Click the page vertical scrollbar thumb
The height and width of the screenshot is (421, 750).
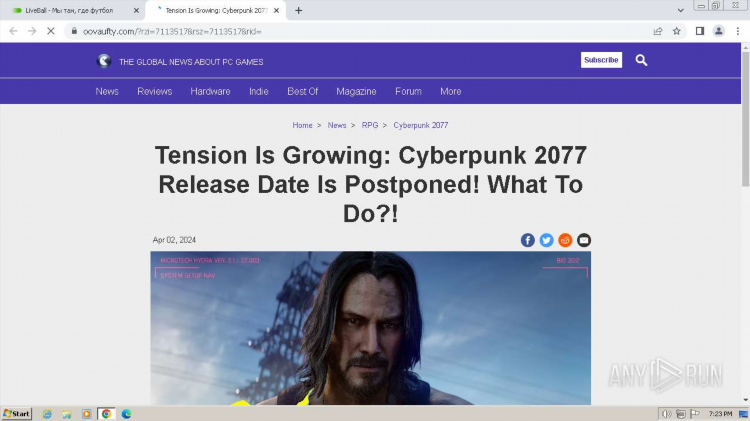pyautogui.click(x=745, y=120)
